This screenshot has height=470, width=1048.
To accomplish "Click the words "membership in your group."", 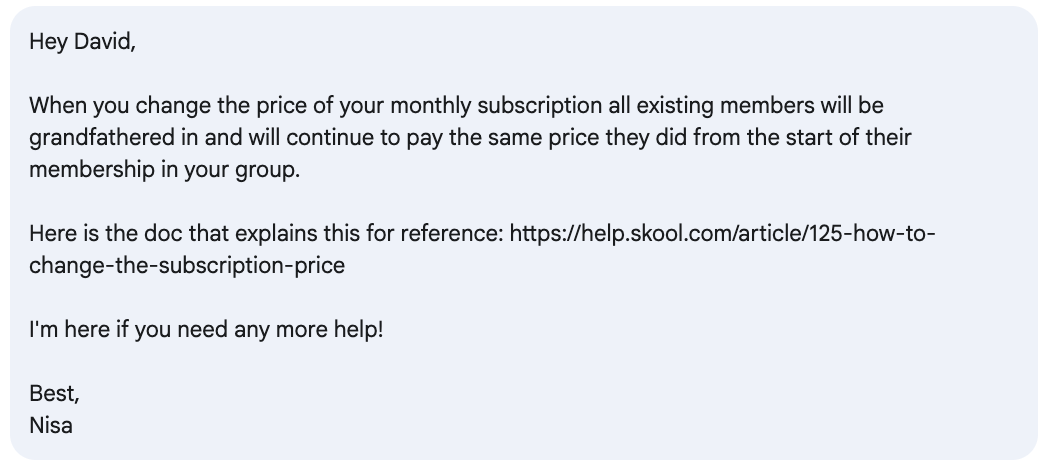I will click(x=164, y=169).
